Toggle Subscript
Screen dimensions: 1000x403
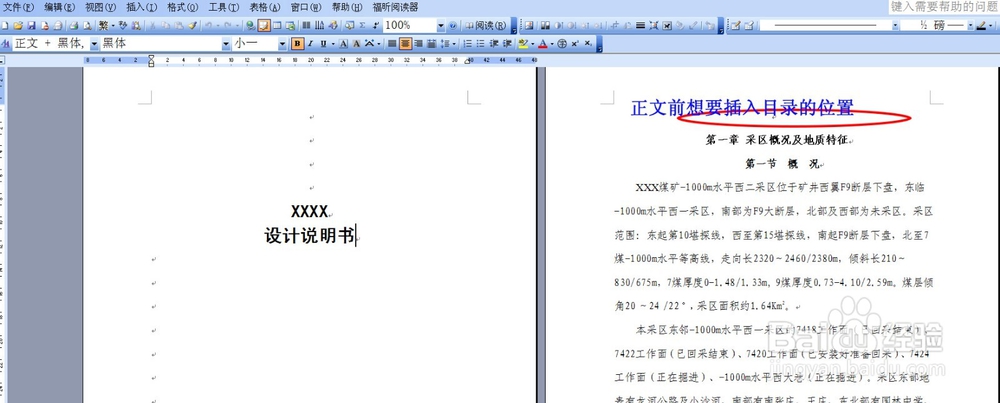588,43
